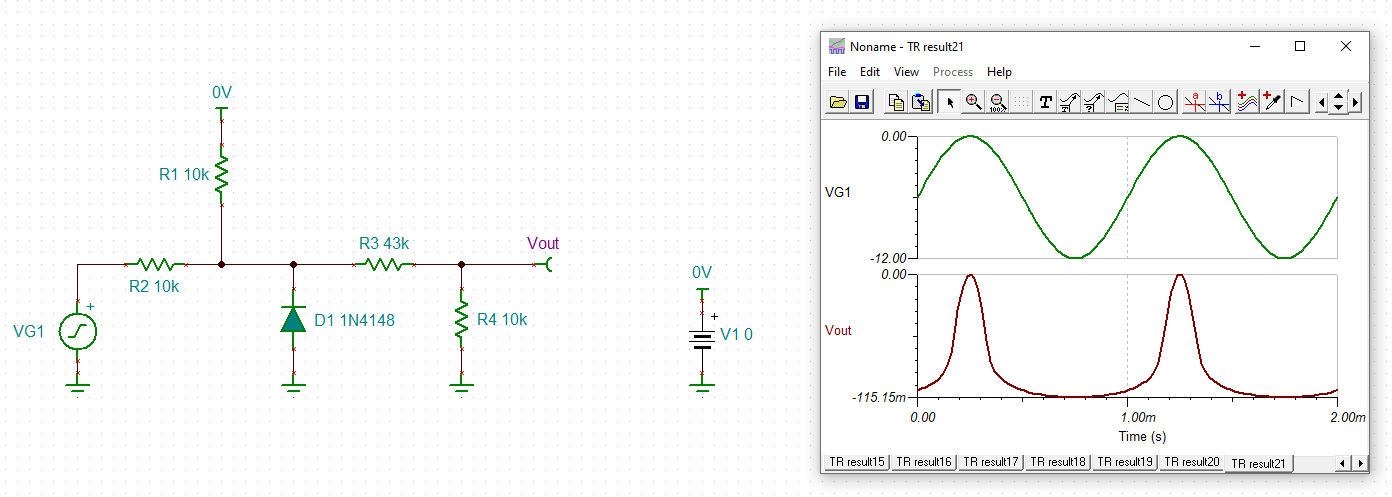
Task: Click the add more curves icon
Action: tap(1246, 102)
